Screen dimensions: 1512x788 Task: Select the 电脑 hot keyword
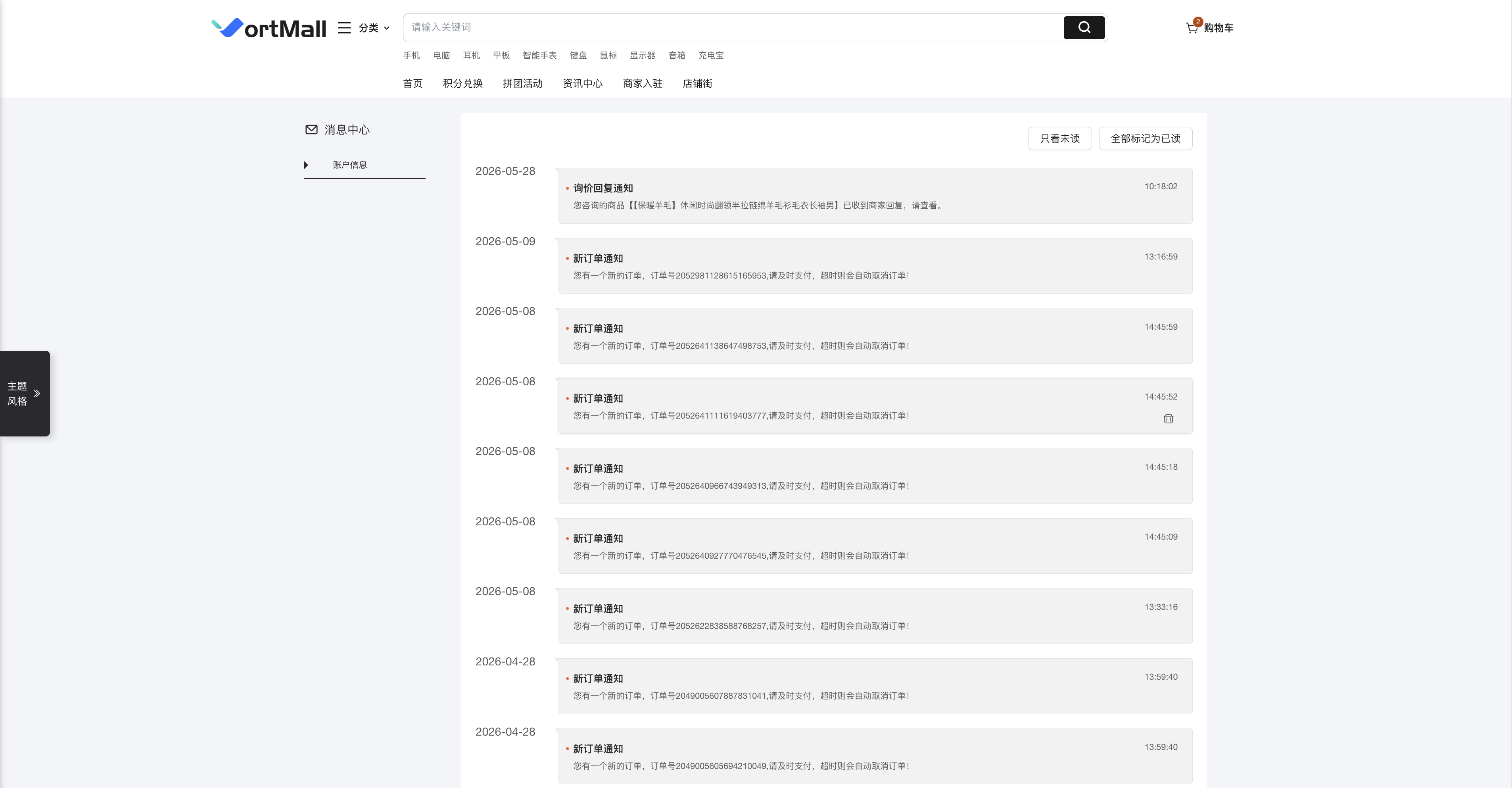tap(441, 55)
